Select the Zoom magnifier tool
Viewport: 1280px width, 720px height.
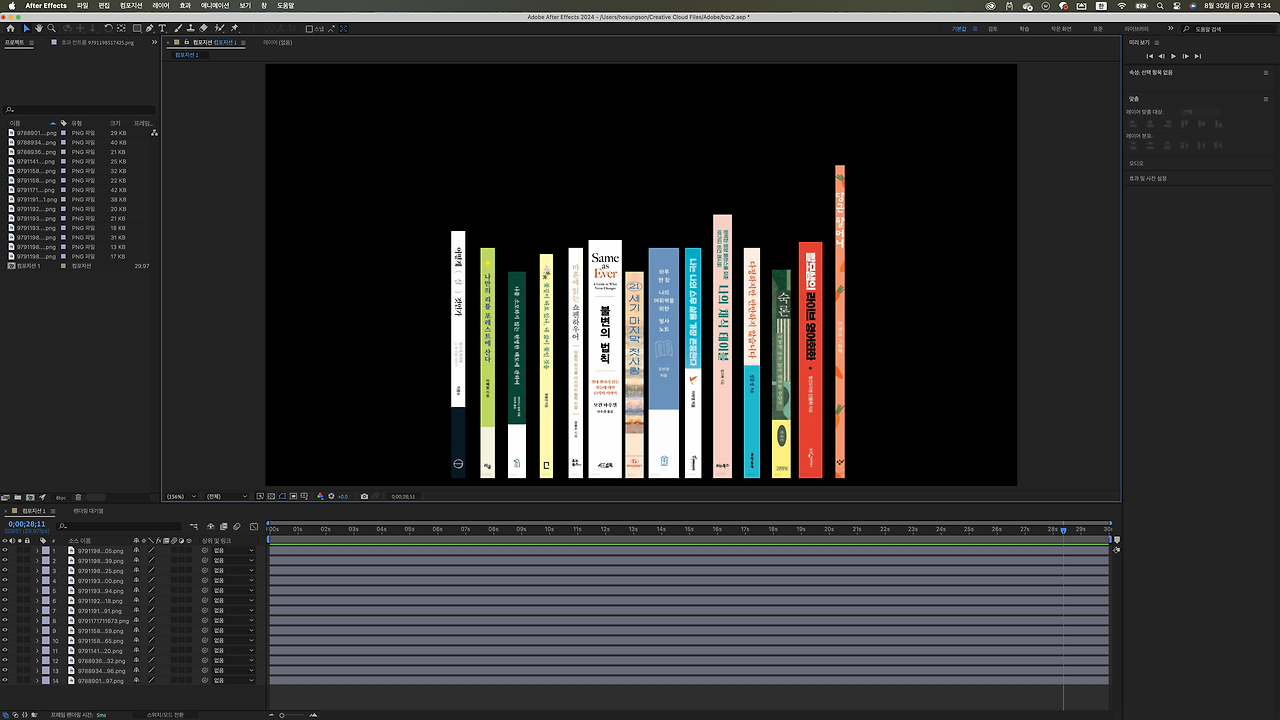point(51,28)
